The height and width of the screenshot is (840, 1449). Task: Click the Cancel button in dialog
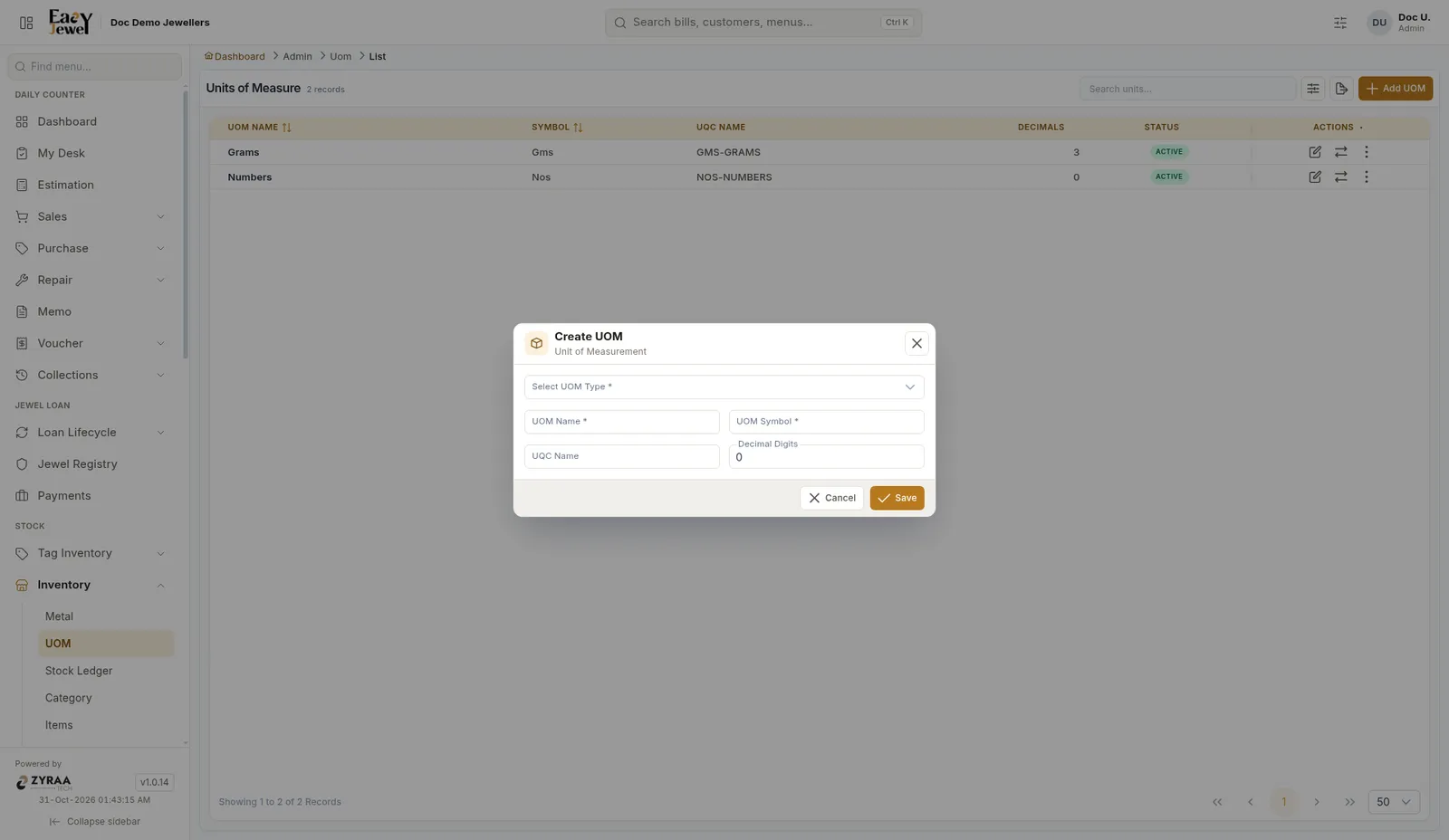coord(831,498)
